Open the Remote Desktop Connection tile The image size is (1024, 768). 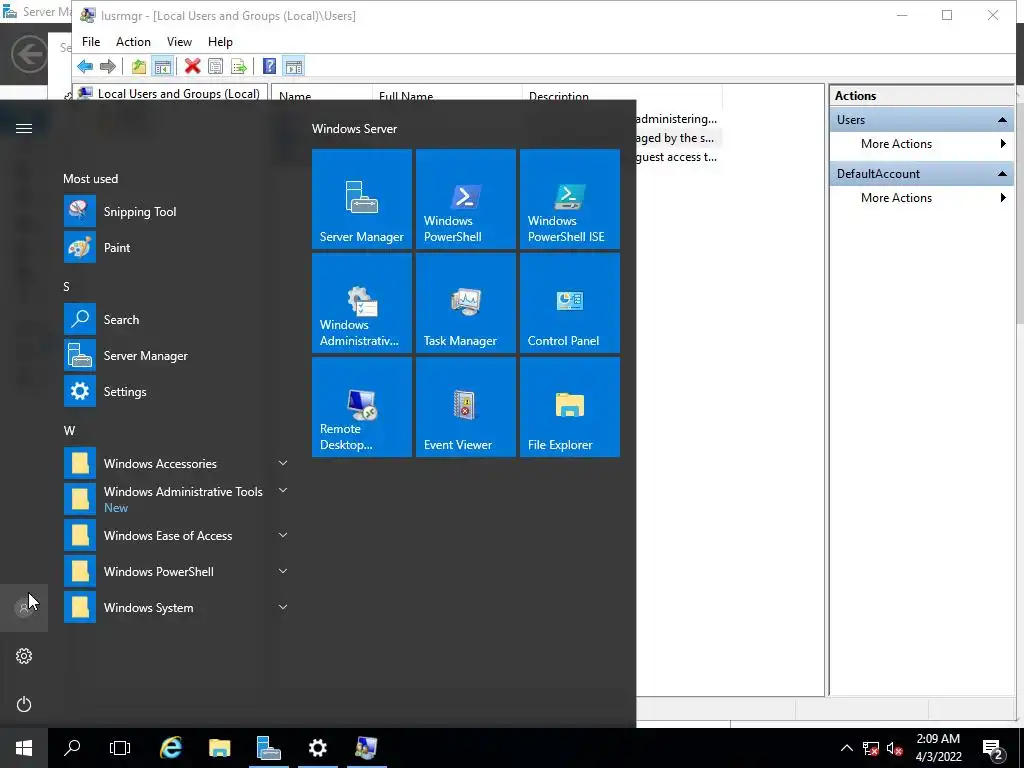click(362, 407)
